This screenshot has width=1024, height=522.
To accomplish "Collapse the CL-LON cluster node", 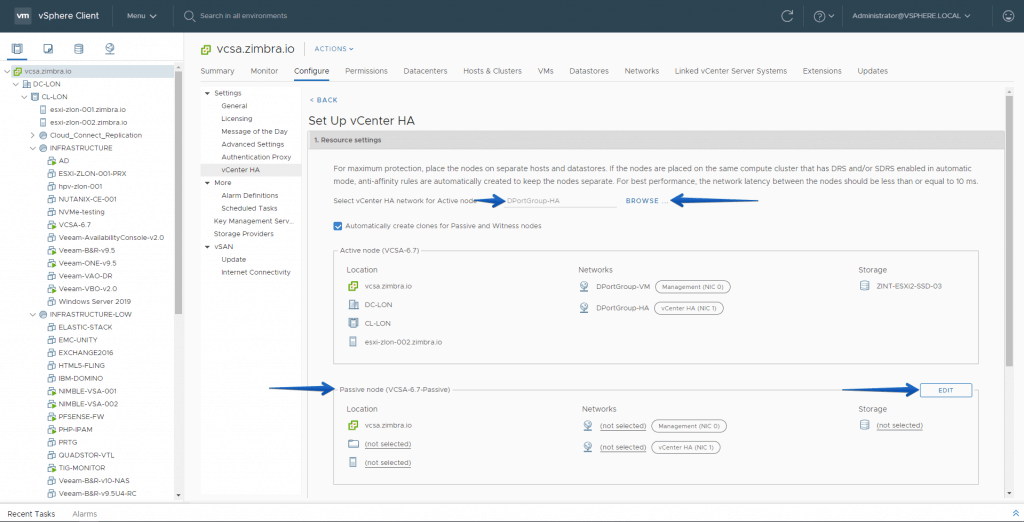I will tap(25, 97).
